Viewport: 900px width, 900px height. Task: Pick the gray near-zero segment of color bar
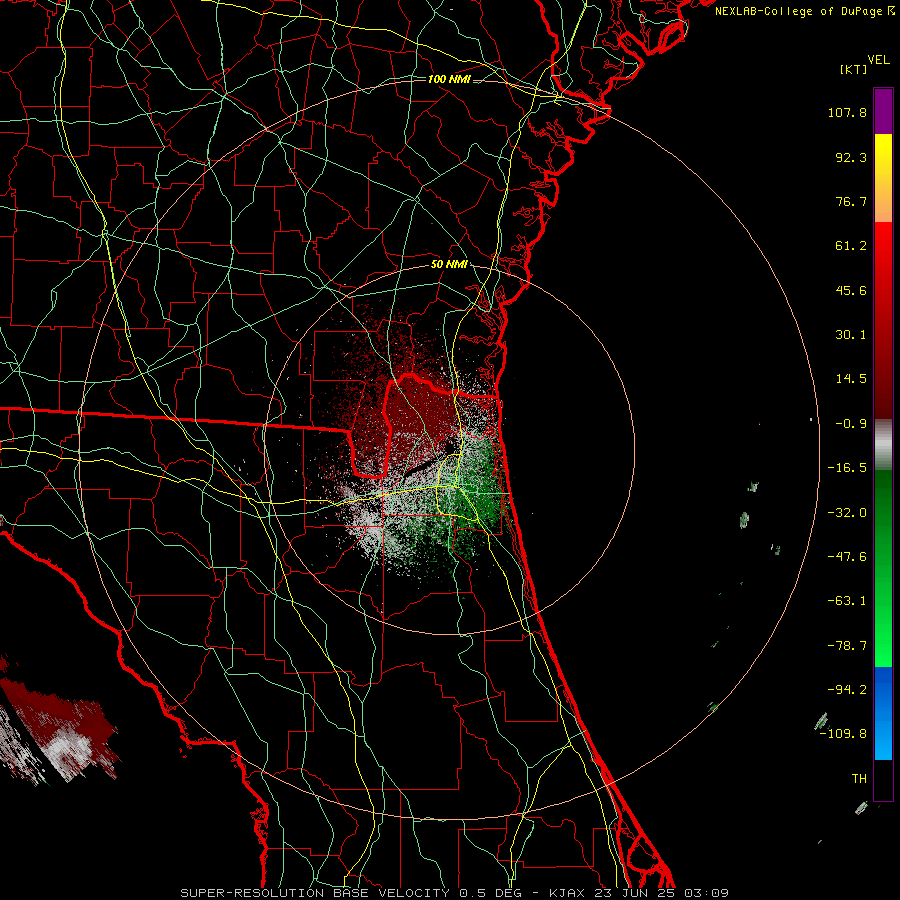coord(883,445)
